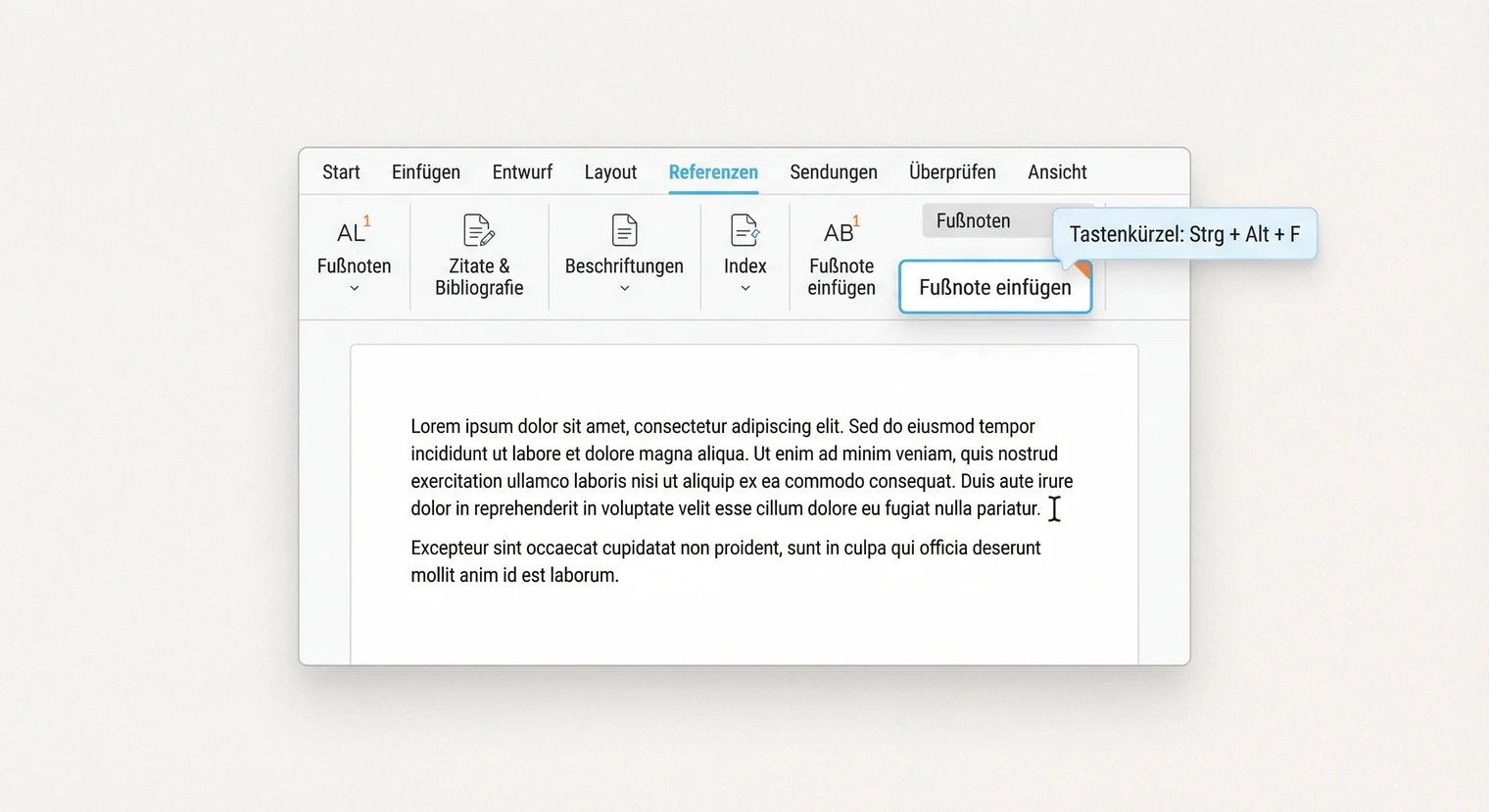The height and width of the screenshot is (812, 1489).
Task: Click the Fußnoten AL icon in the ribbon
Action: coord(352,231)
